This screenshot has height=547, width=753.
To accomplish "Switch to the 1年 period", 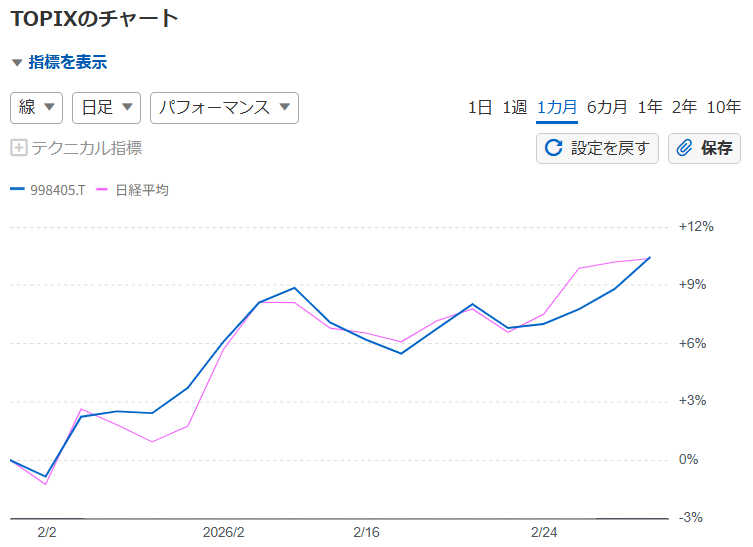I will [650, 107].
